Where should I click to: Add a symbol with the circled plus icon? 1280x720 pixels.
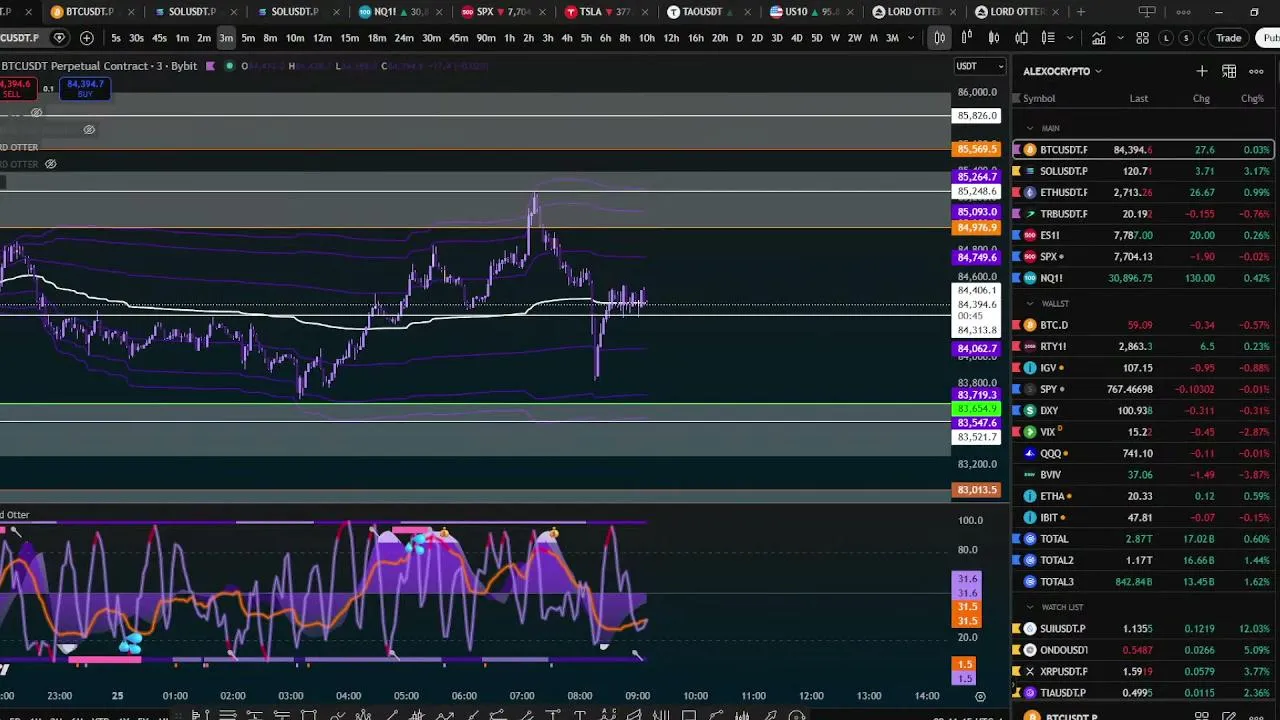click(87, 38)
